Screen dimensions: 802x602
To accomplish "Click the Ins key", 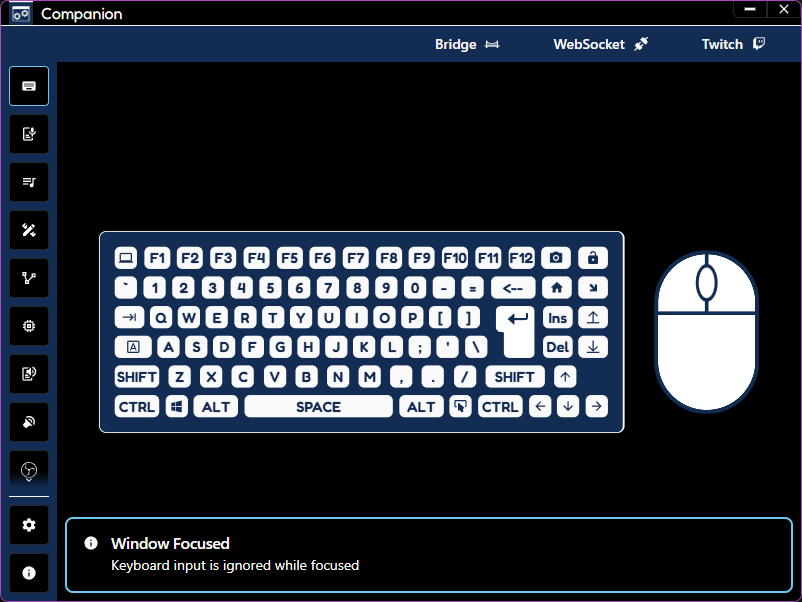I will [x=557, y=318].
